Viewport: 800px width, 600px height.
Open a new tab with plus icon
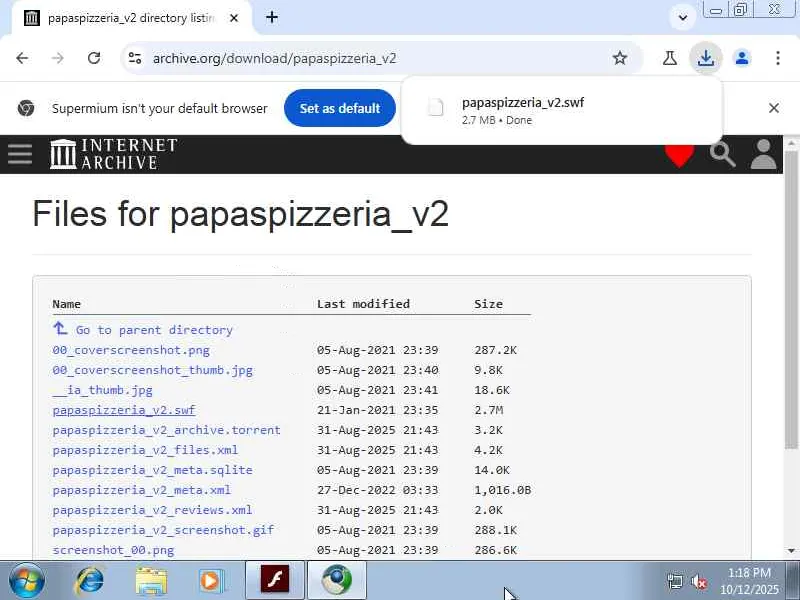[x=272, y=17]
